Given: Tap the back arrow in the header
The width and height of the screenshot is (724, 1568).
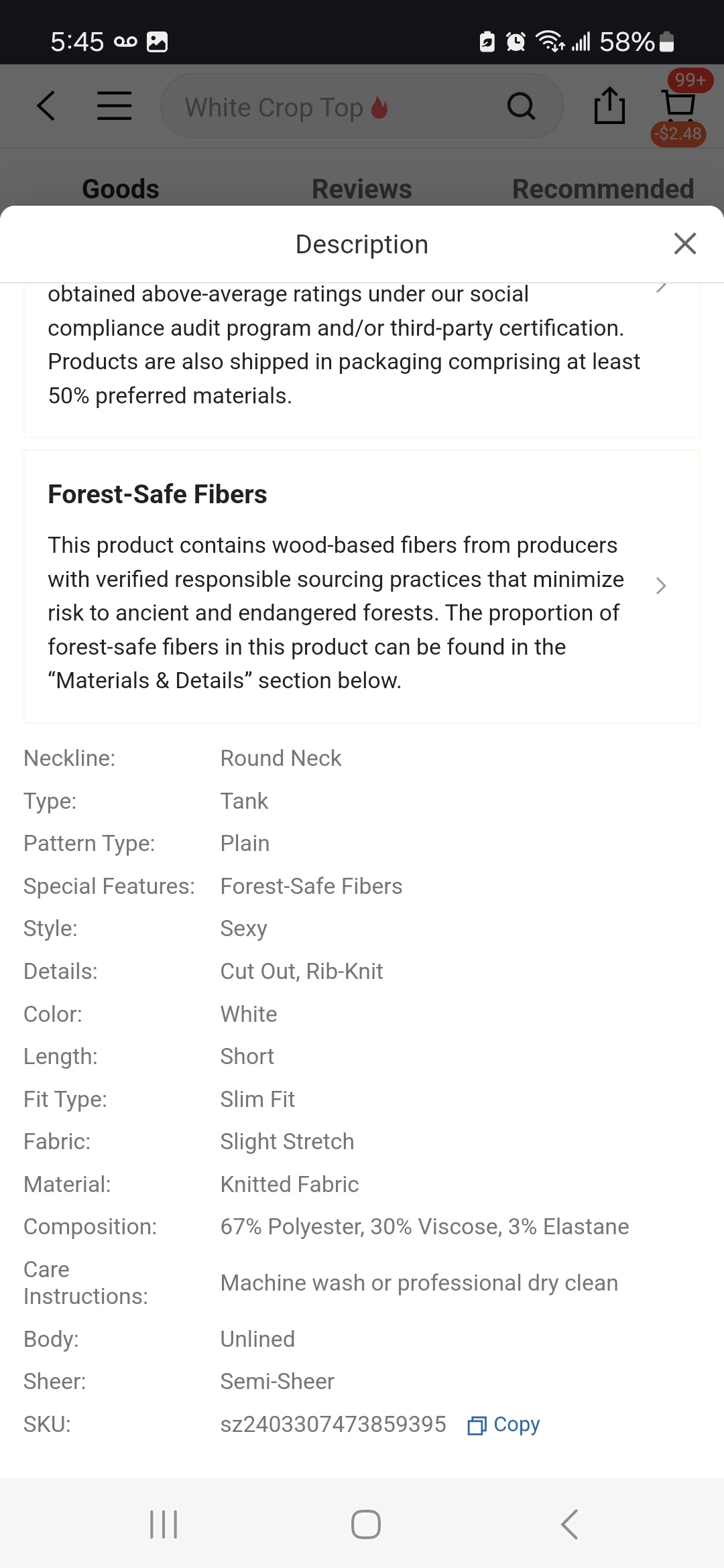Looking at the screenshot, I should [x=46, y=106].
